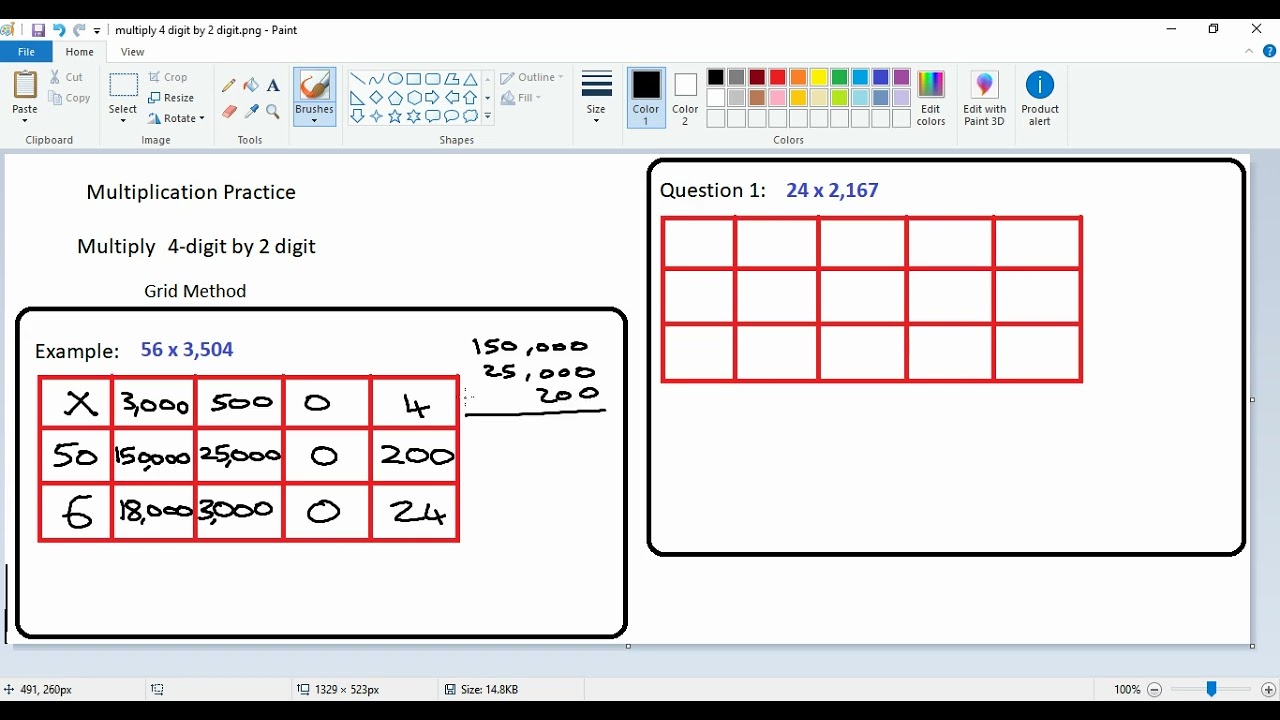Image resolution: width=1280 pixels, height=720 pixels.
Task: Choose the Right arrow shape
Action: click(x=432, y=98)
